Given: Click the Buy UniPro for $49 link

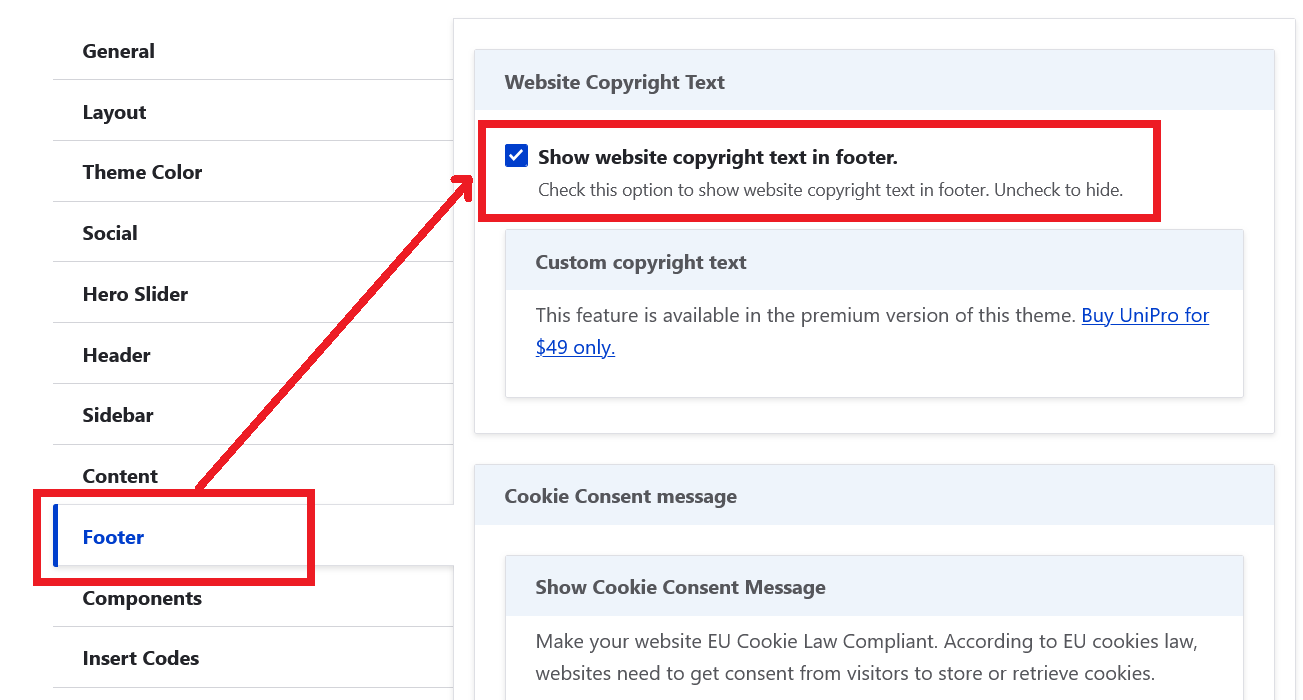Looking at the screenshot, I should click(x=1145, y=316).
